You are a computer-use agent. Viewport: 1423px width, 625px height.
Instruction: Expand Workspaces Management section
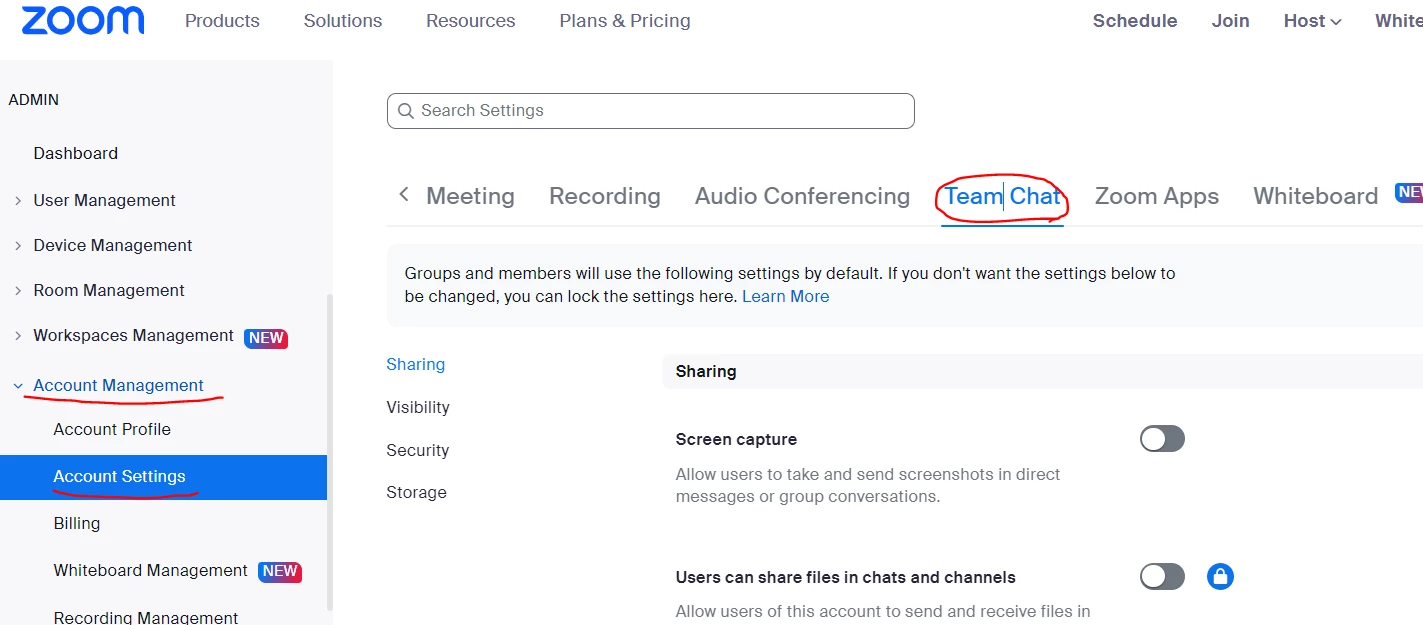point(18,336)
